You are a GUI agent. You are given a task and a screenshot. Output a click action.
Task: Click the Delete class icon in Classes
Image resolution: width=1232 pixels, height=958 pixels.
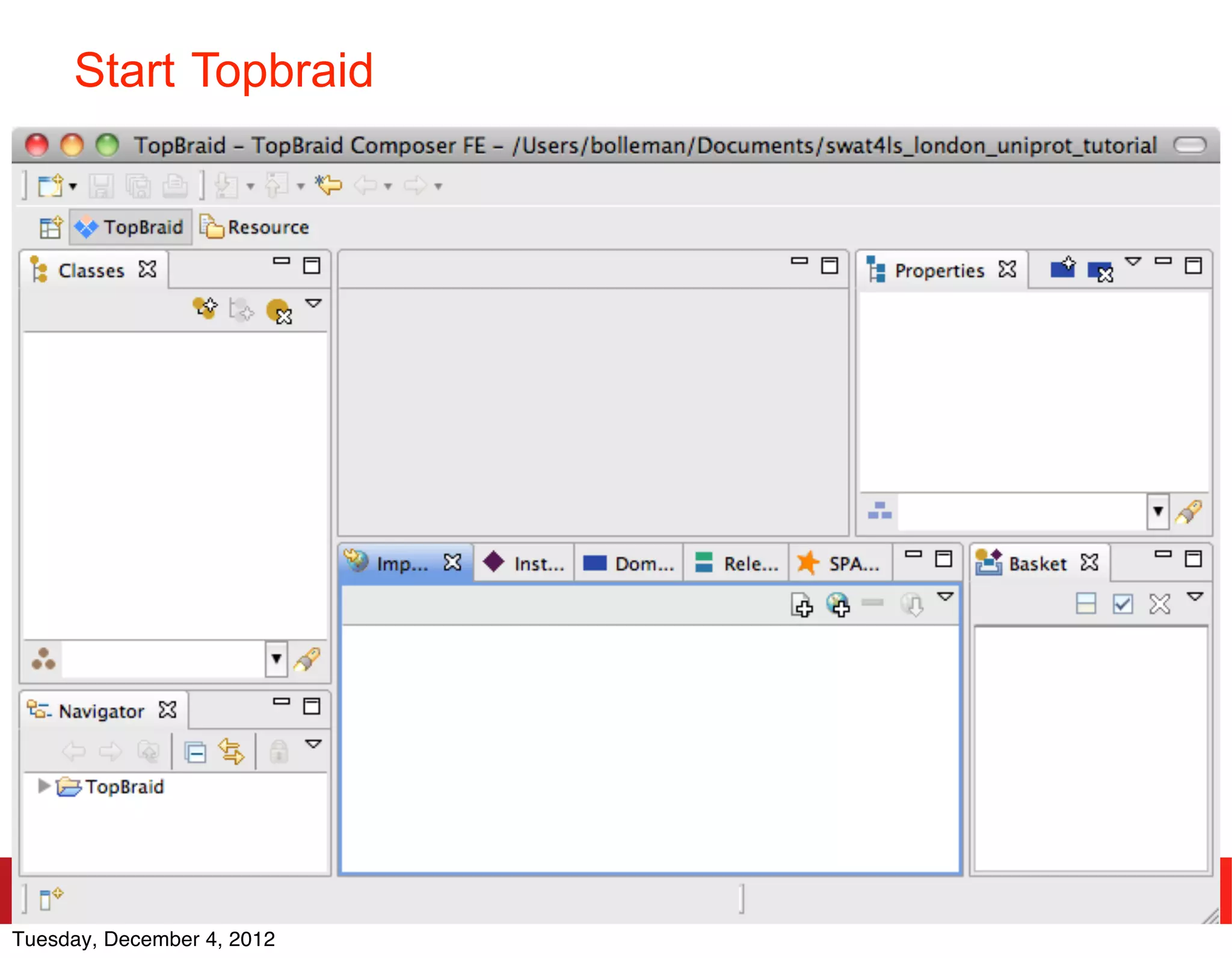279,312
